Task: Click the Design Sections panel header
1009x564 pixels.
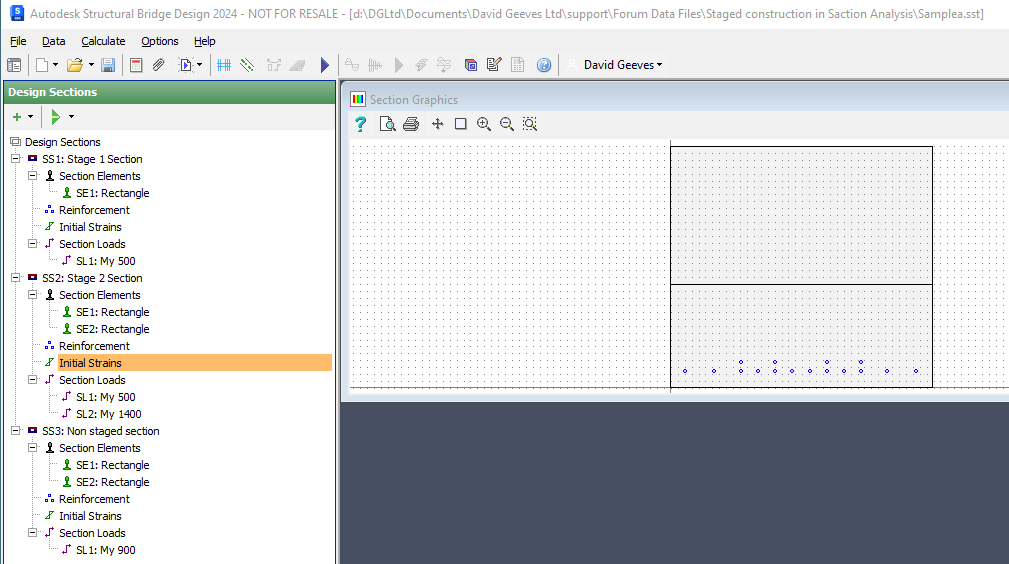Action: [170, 92]
